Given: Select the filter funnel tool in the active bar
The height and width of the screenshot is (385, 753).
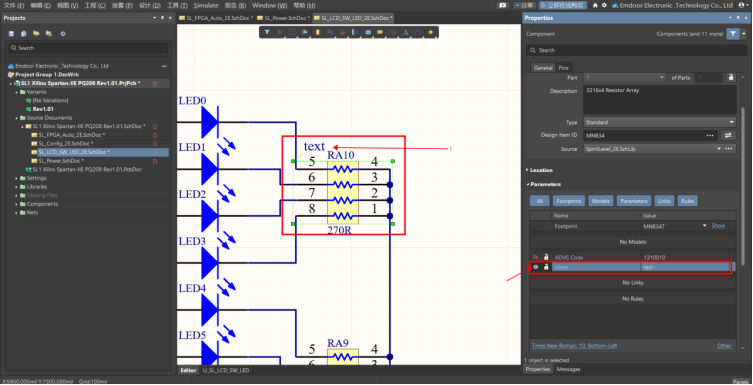Looking at the screenshot, I should (x=267, y=32).
